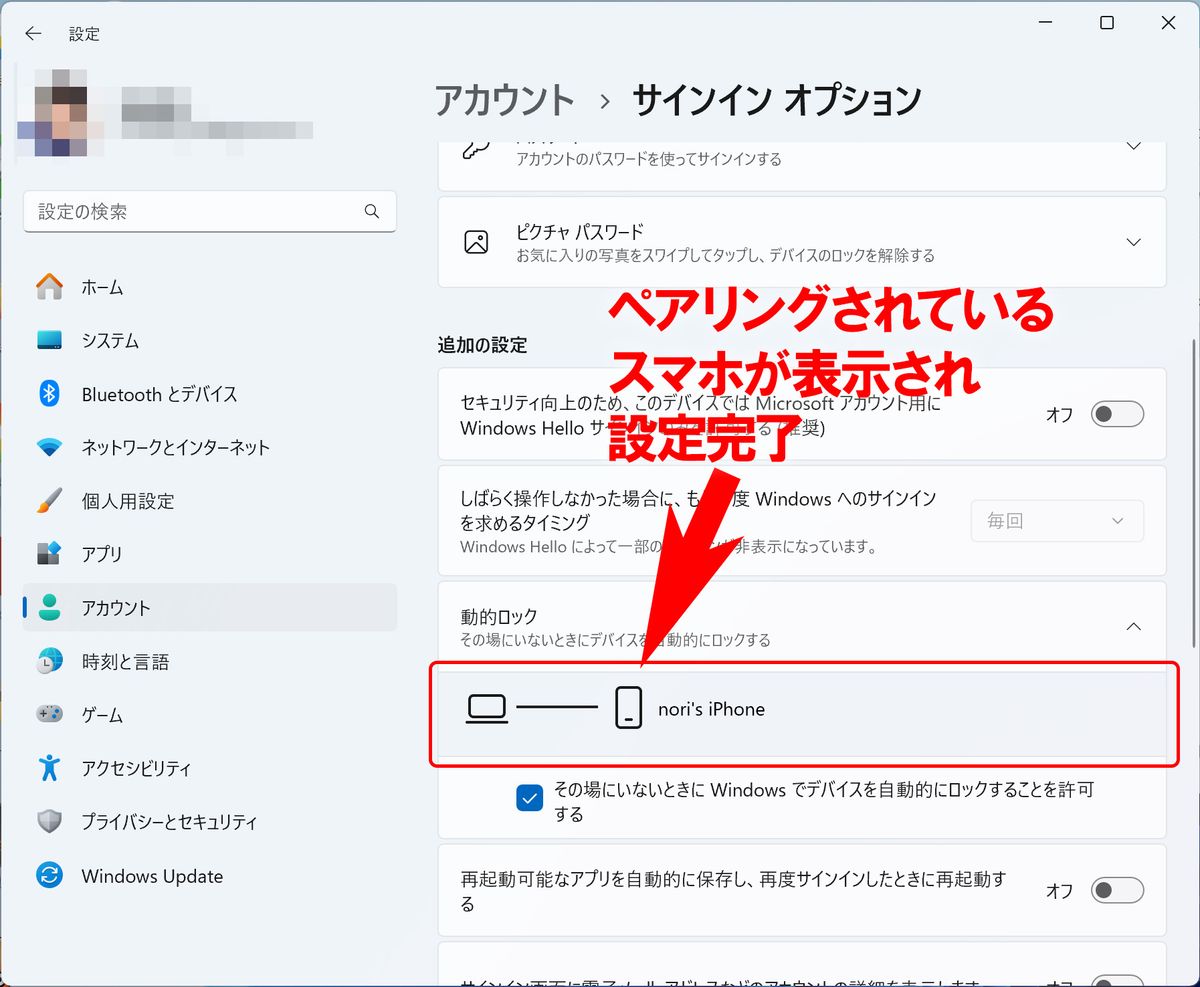Click the password key icon
The height and width of the screenshot is (987, 1200).
pos(476,150)
